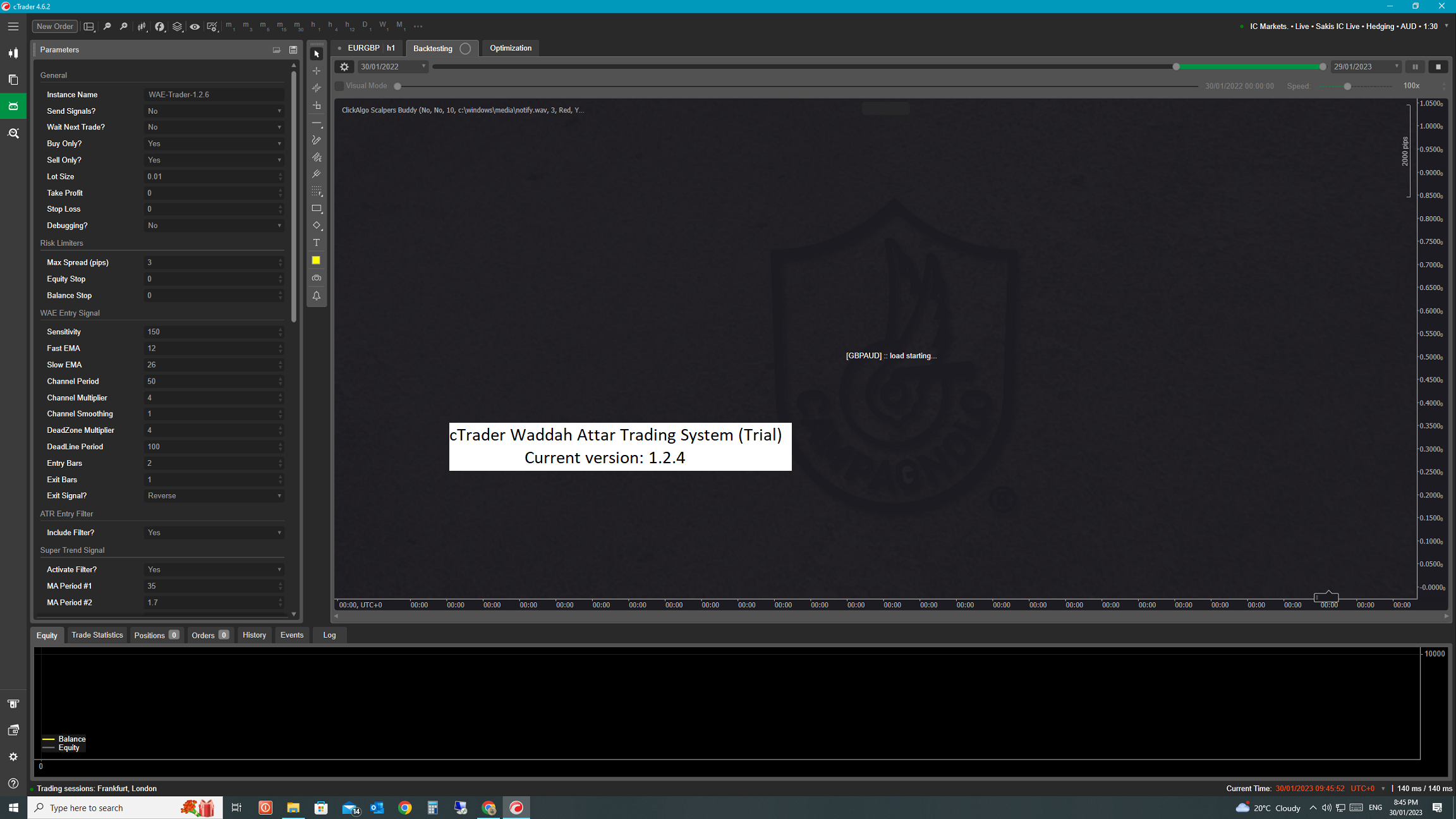This screenshot has height=819, width=1456.
Task: Expand the Activate Filter? dropdown
Action: point(214,569)
